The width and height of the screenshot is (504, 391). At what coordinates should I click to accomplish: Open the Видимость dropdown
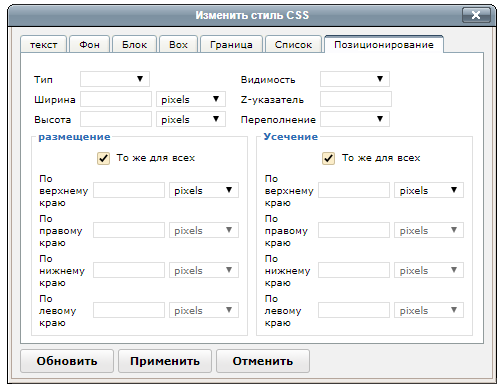[355, 79]
